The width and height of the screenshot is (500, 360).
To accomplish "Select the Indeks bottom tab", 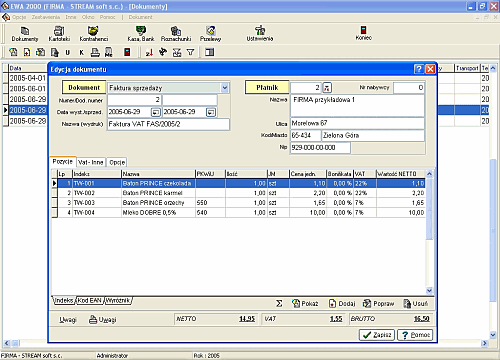I will click(64, 300).
